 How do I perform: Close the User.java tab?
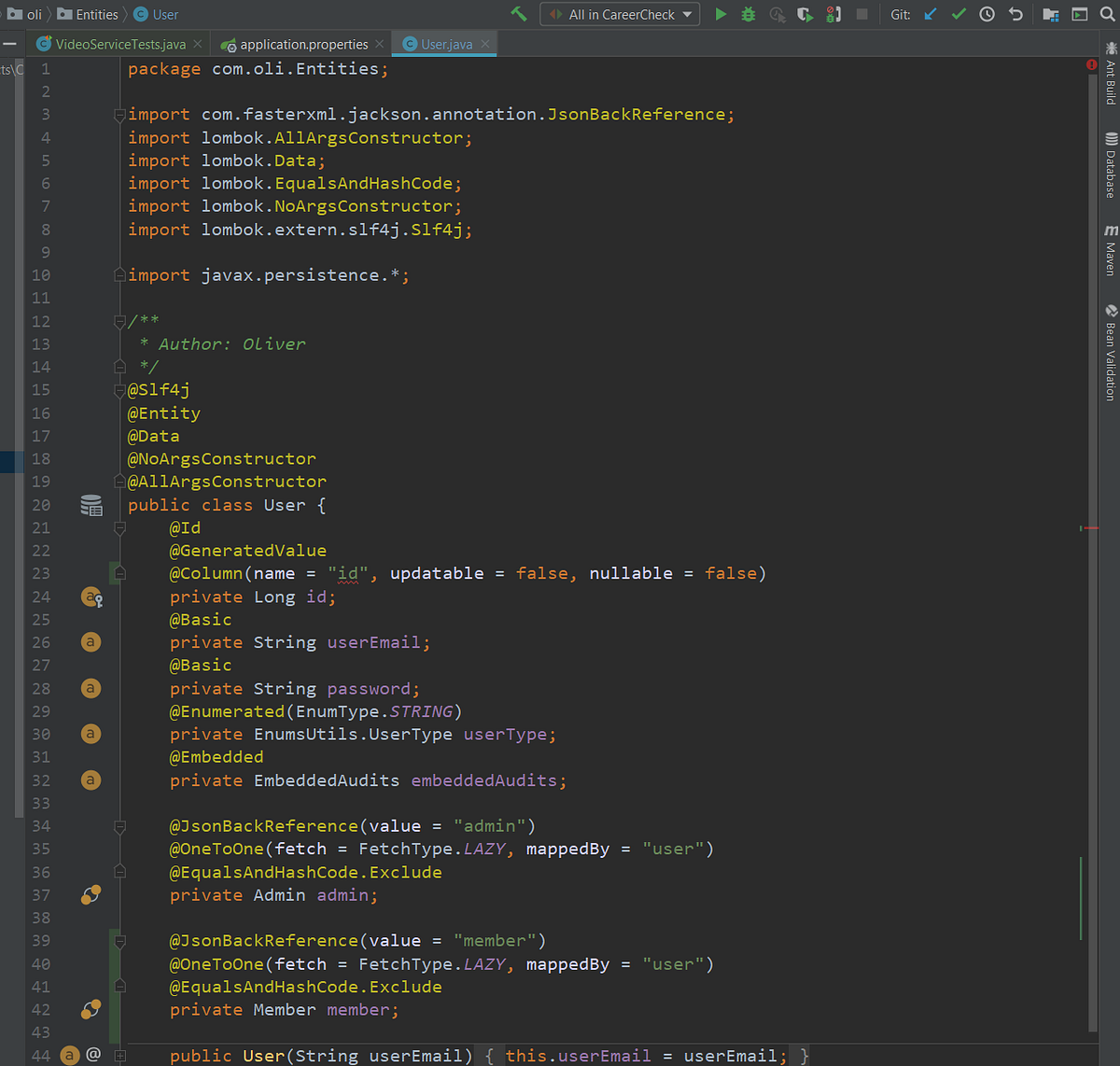485,44
